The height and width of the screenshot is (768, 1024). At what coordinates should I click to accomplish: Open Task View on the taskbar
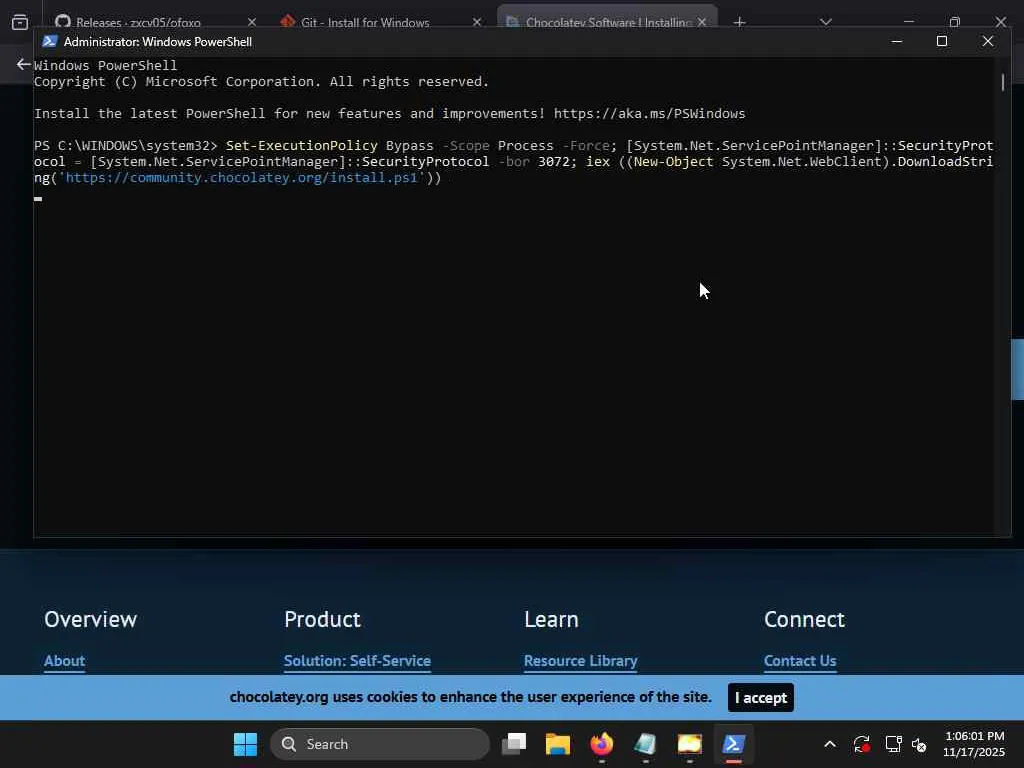[x=514, y=744]
